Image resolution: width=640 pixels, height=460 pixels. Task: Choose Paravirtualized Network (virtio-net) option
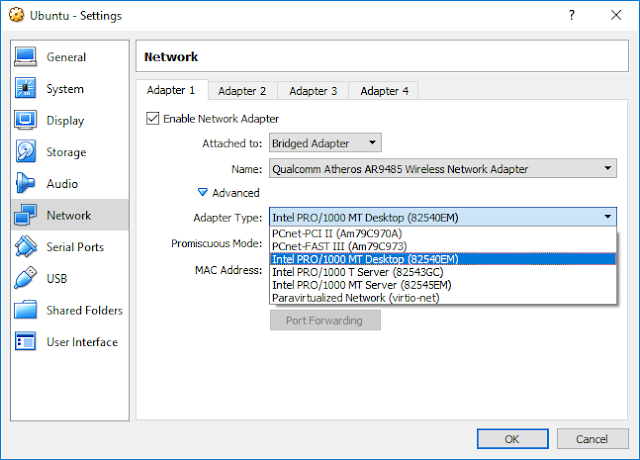(x=443, y=298)
